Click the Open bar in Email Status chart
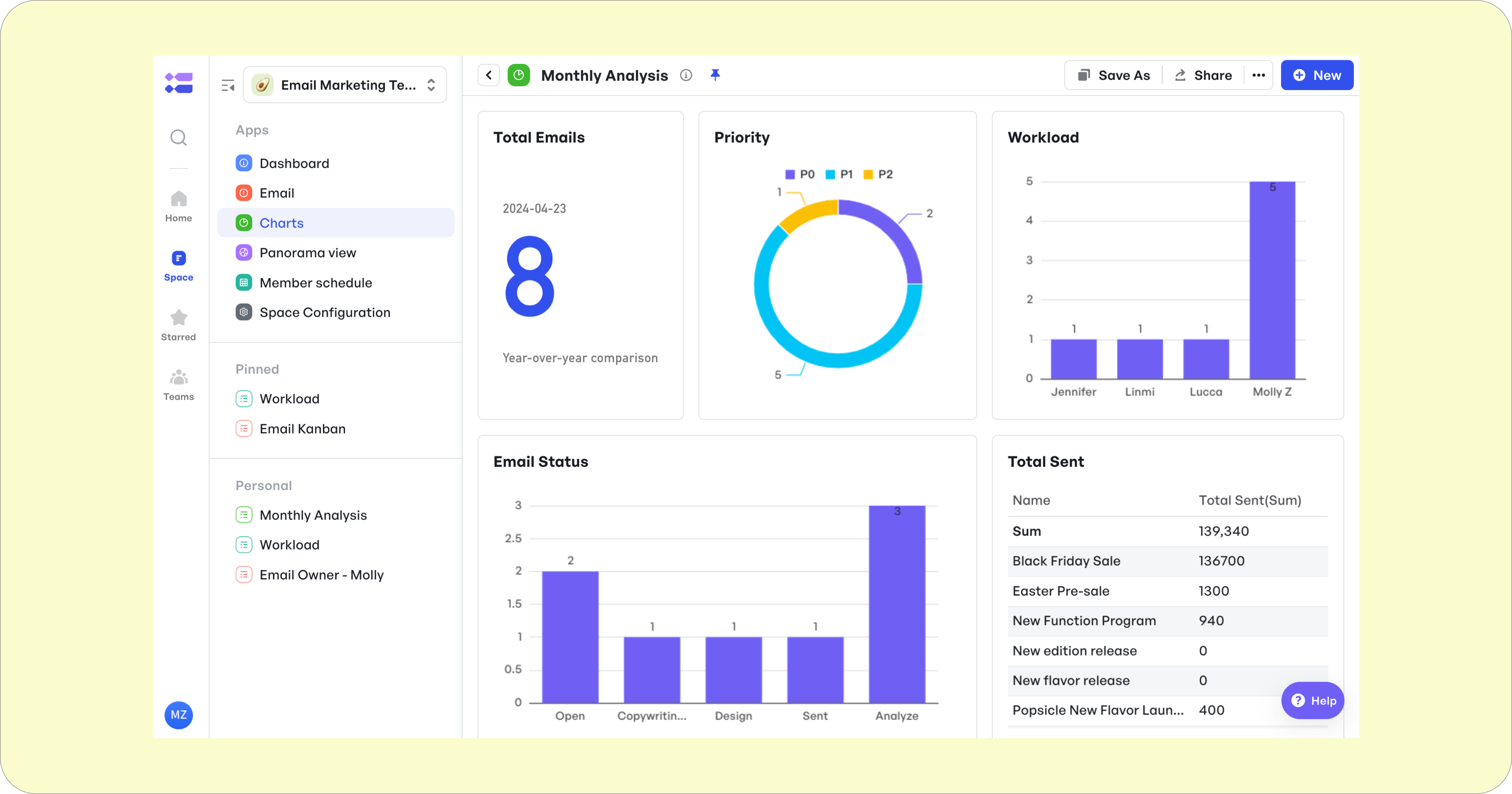This screenshot has height=794, width=1512. [570, 637]
